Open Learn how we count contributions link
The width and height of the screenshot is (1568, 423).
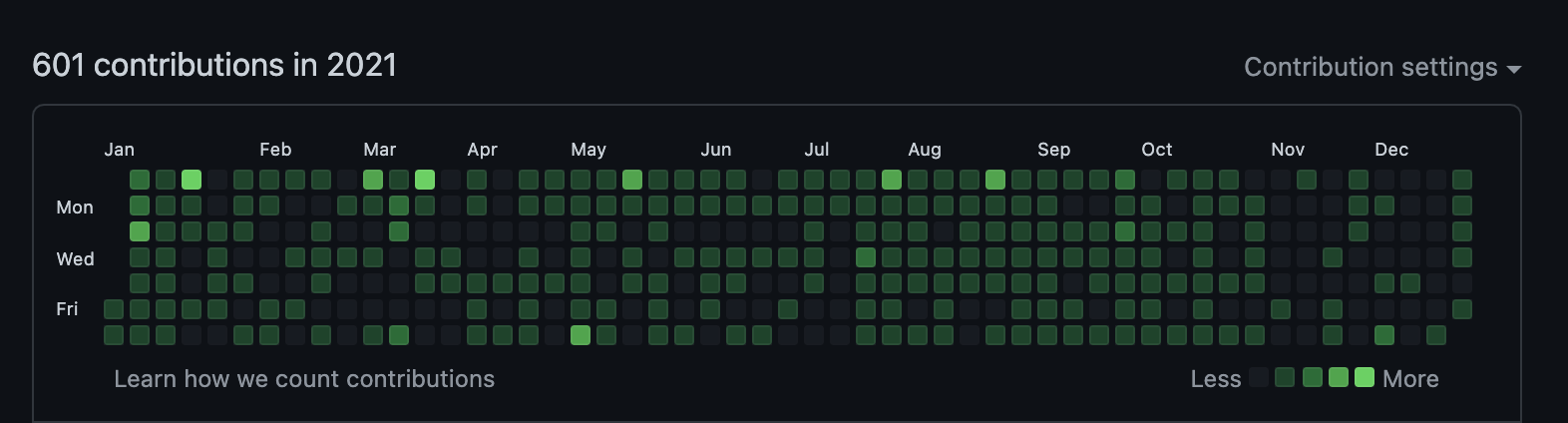[304, 379]
